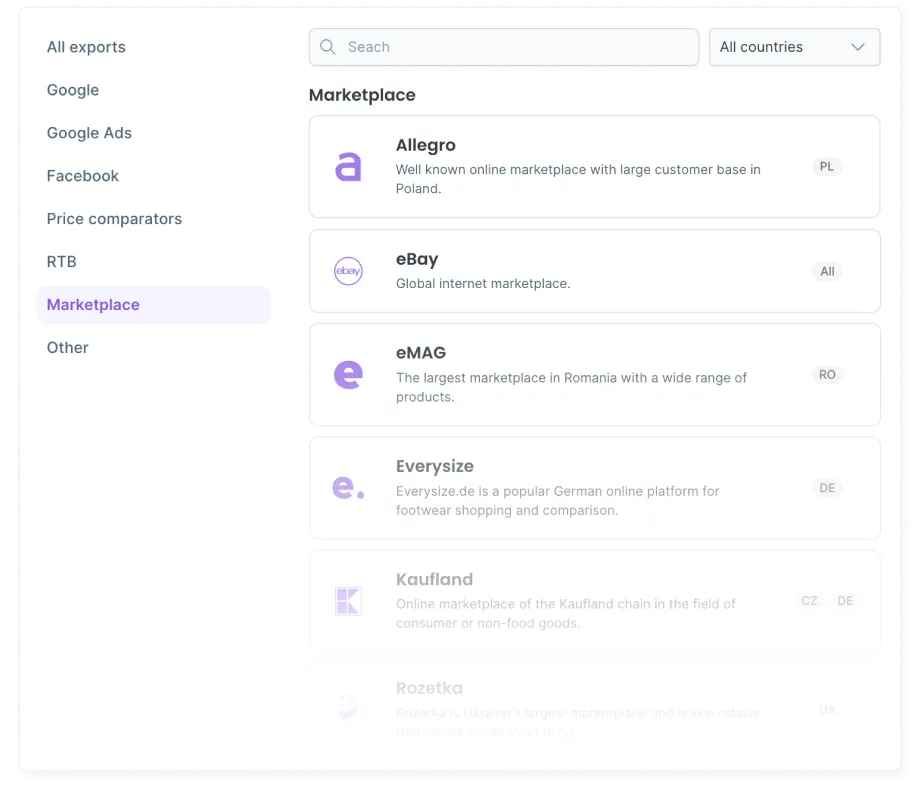Open the eBay title link
Viewport: 920px width, 792px height.
pyautogui.click(x=417, y=259)
